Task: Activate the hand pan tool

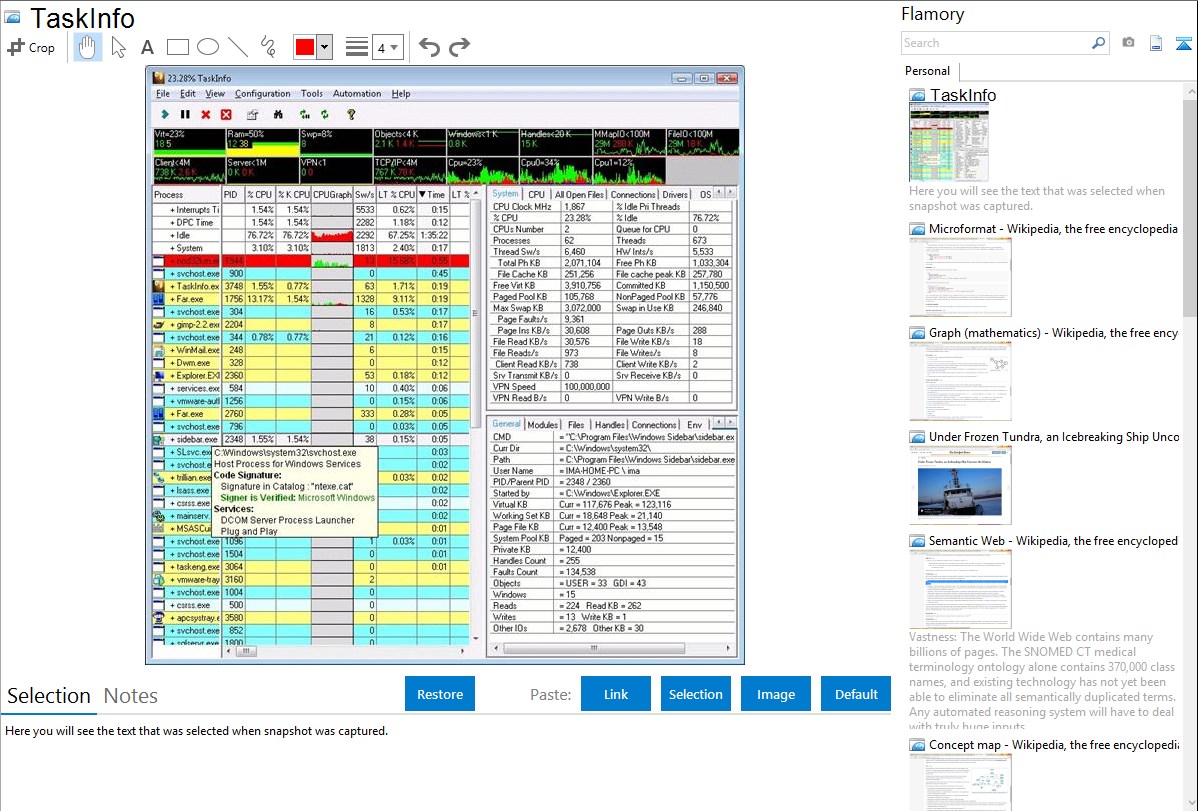Action: click(87, 47)
